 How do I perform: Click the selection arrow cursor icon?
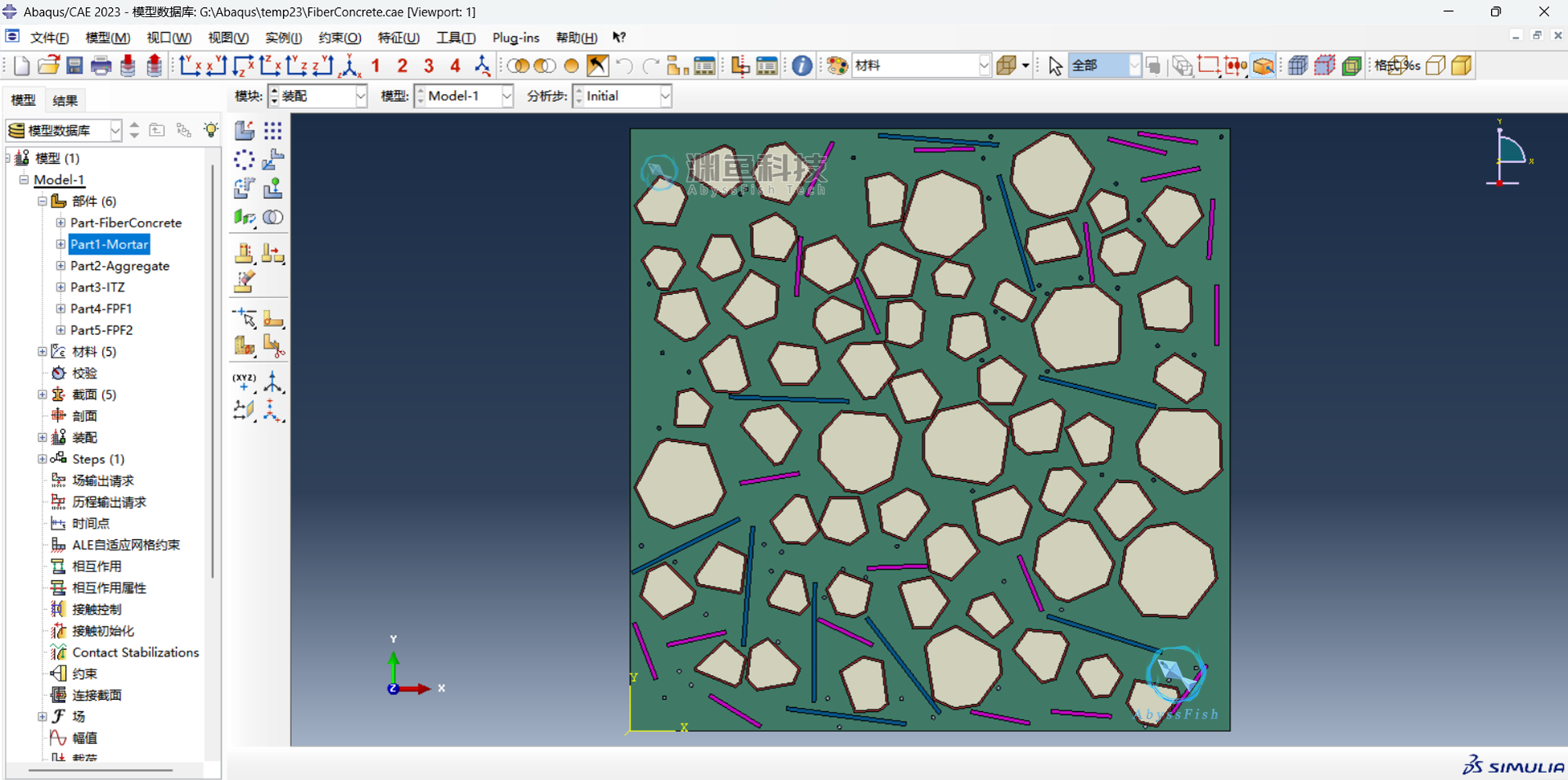(x=1055, y=66)
